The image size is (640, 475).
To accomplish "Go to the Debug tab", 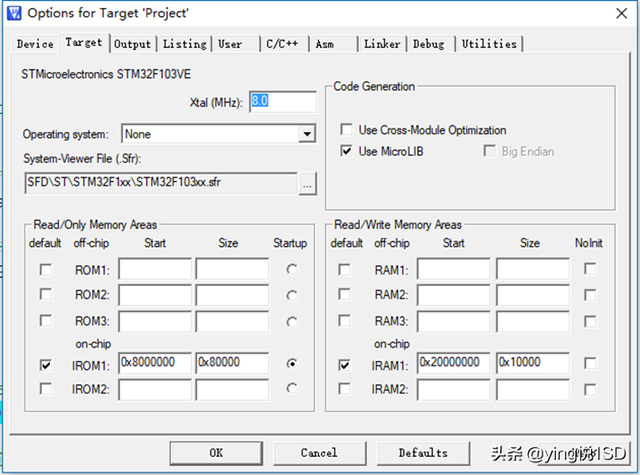I will point(429,44).
